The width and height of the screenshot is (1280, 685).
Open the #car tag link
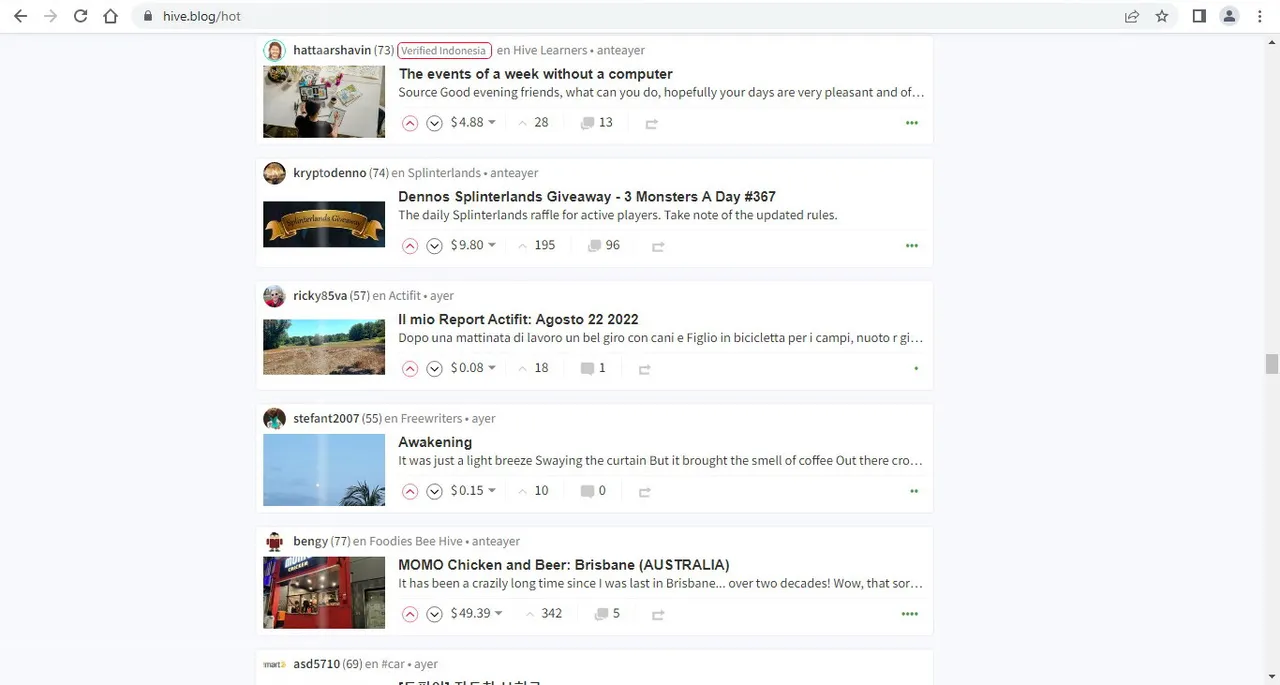(394, 664)
